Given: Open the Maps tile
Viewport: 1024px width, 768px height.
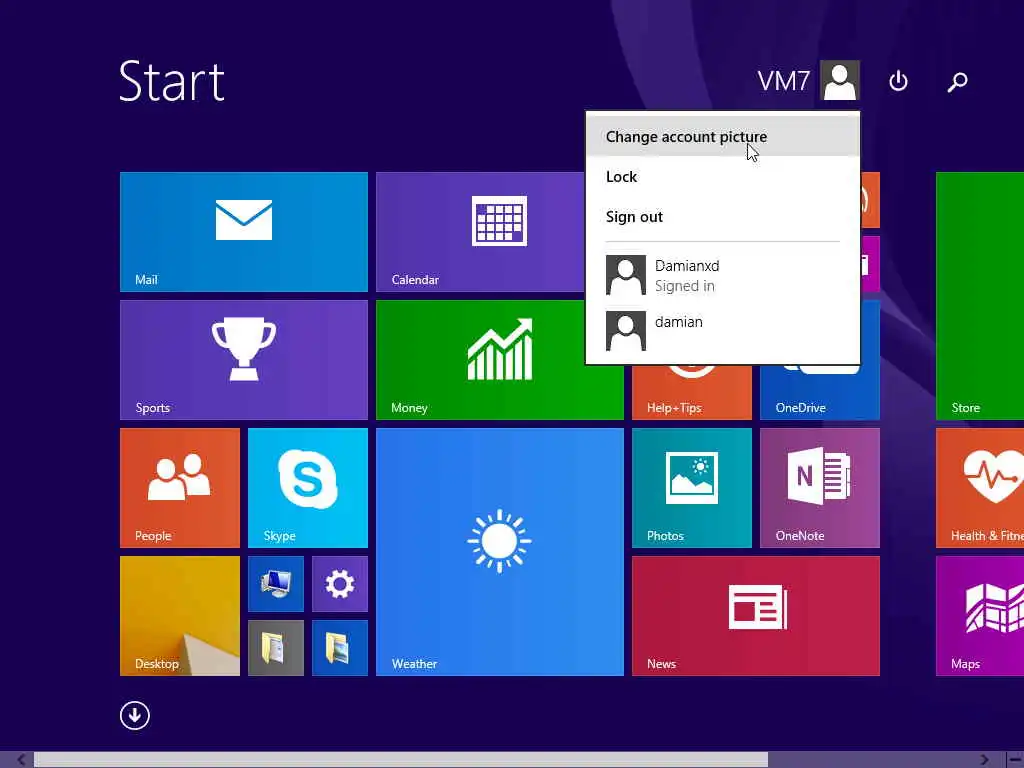Looking at the screenshot, I should coord(980,616).
